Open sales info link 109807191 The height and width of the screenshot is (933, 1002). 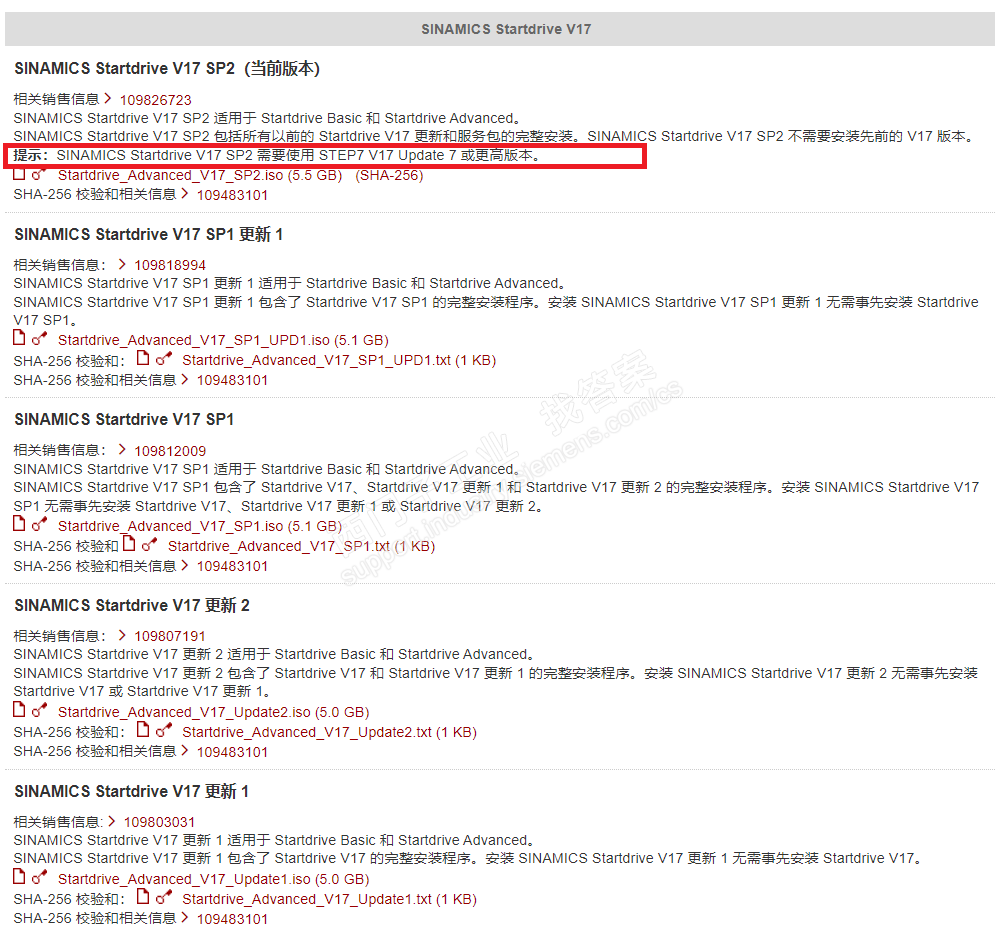pyautogui.click(x=170, y=636)
